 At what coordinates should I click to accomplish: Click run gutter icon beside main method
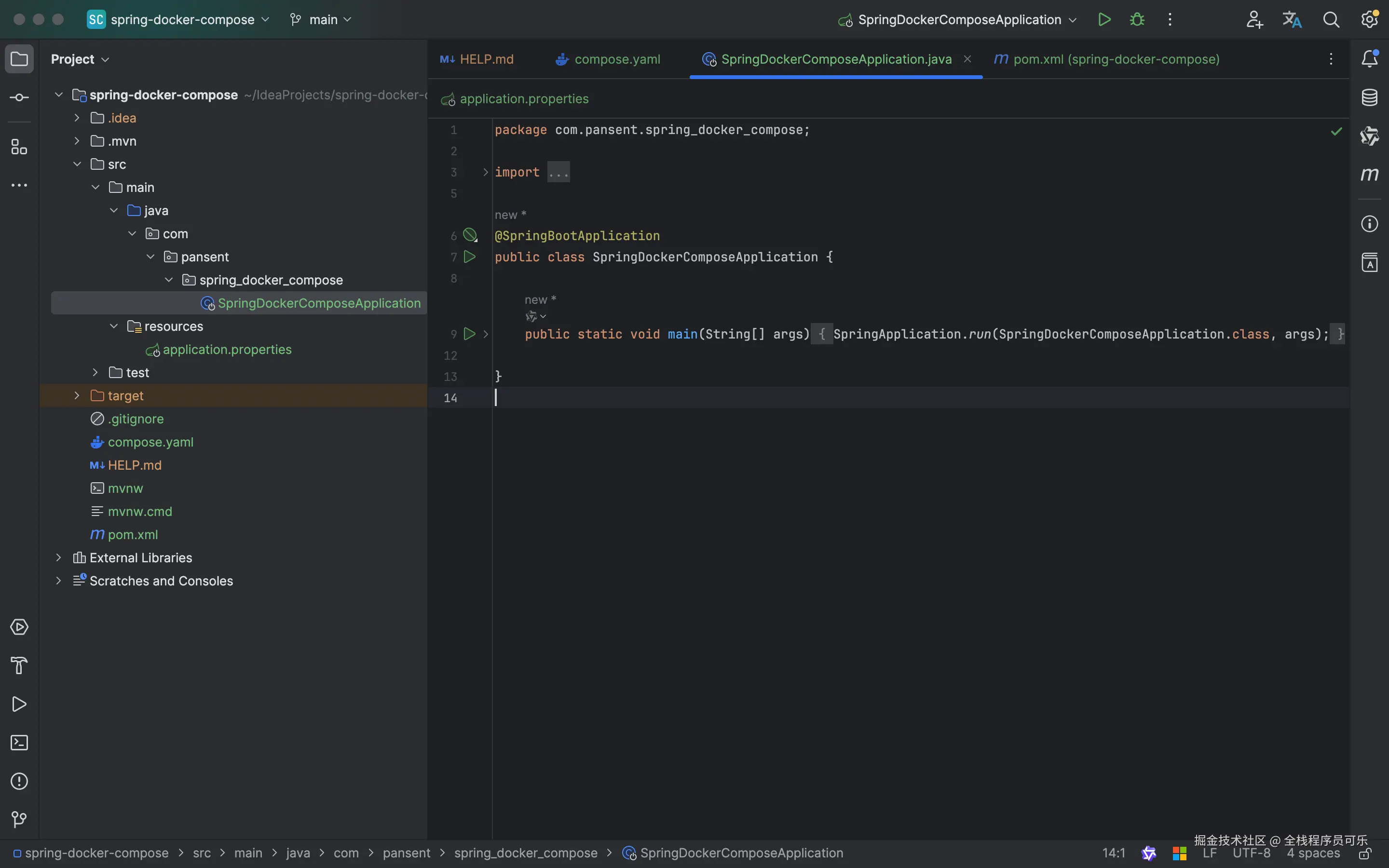(469, 334)
